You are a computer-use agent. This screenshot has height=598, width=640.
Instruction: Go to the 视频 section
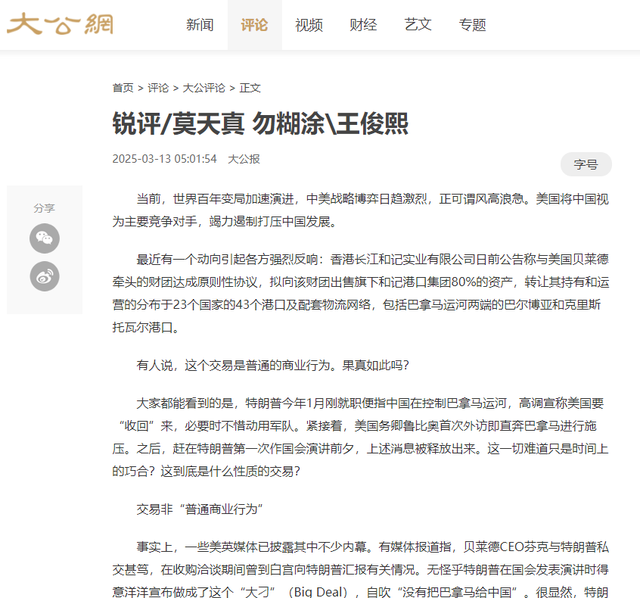(309, 25)
